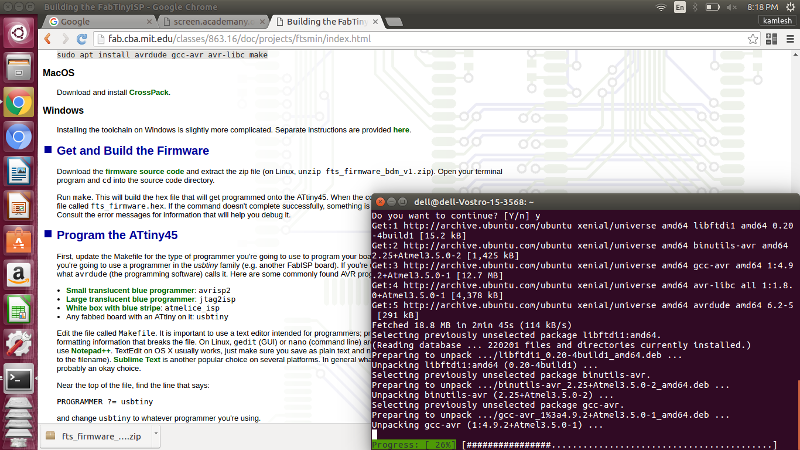Open the Chromium browser launcher icon
The height and width of the screenshot is (450, 800).
click(x=18, y=137)
